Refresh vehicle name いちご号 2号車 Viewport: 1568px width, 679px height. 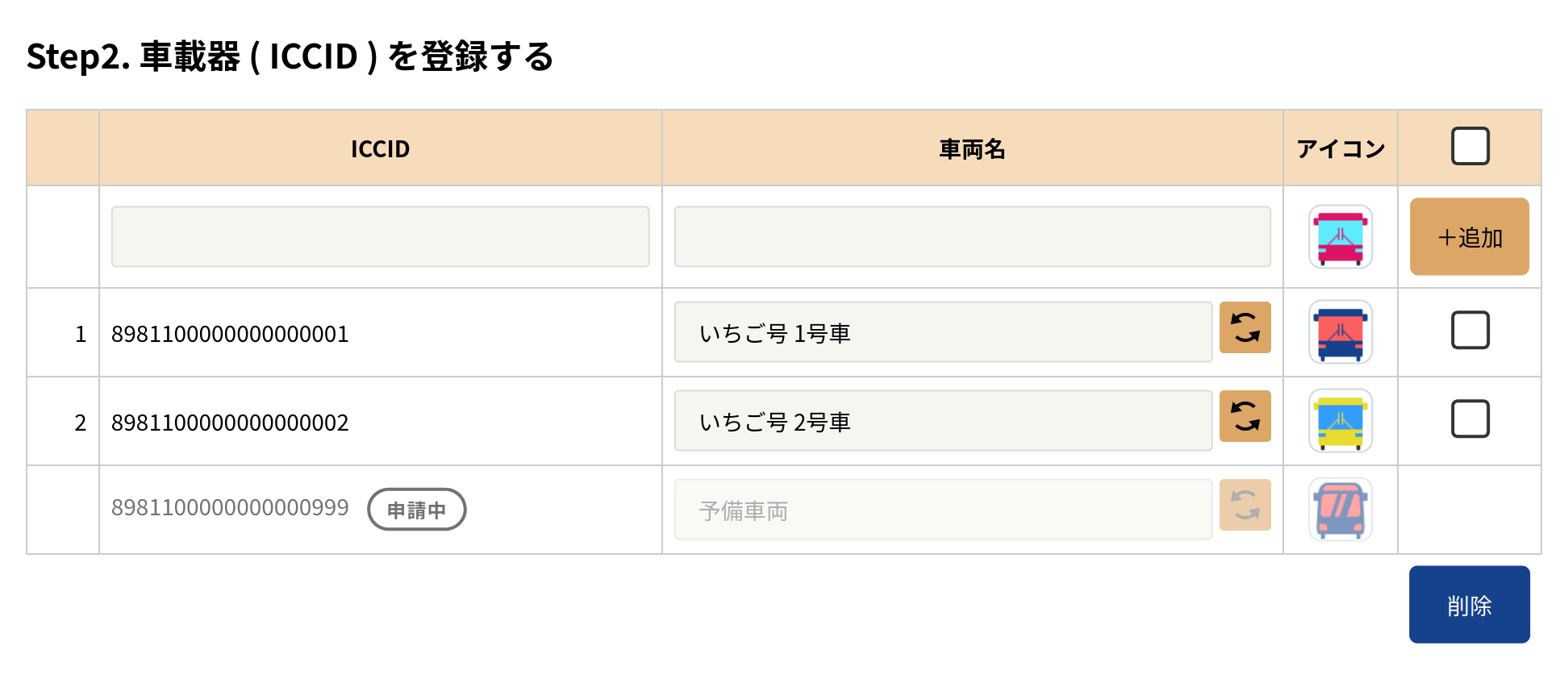pyautogui.click(x=1245, y=416)
